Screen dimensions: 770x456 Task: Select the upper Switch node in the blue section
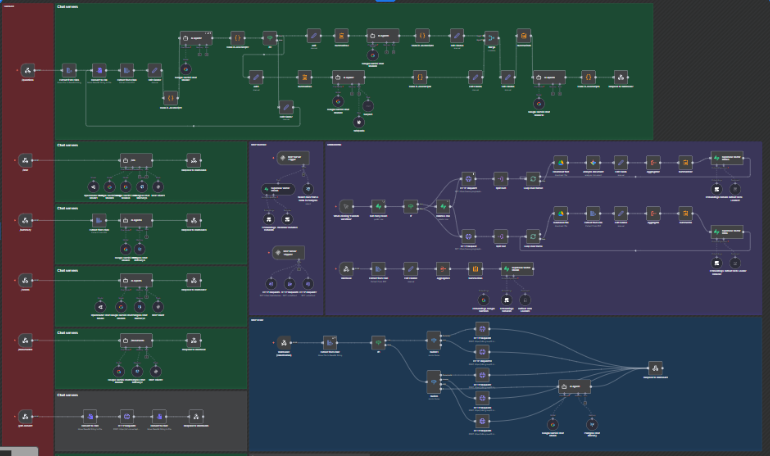pos(434,340)
